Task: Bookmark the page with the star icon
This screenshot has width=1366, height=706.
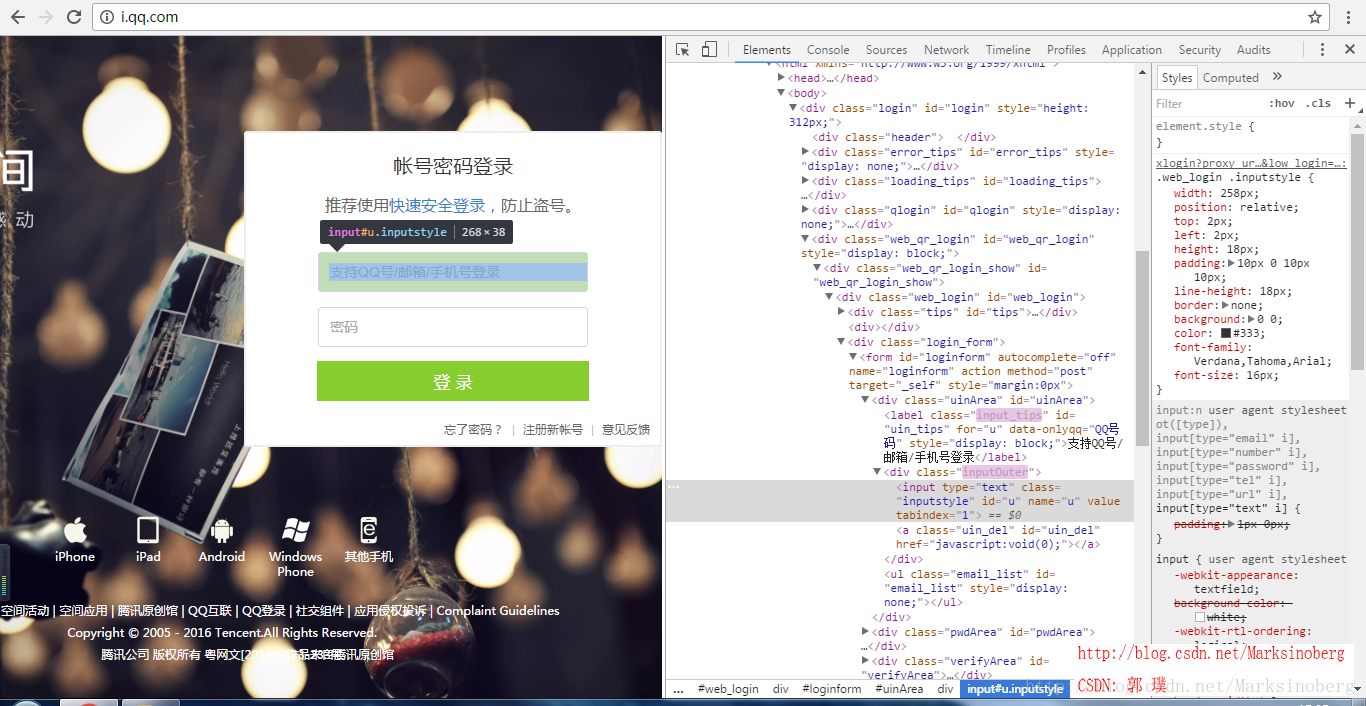Action: (1315, 17)
